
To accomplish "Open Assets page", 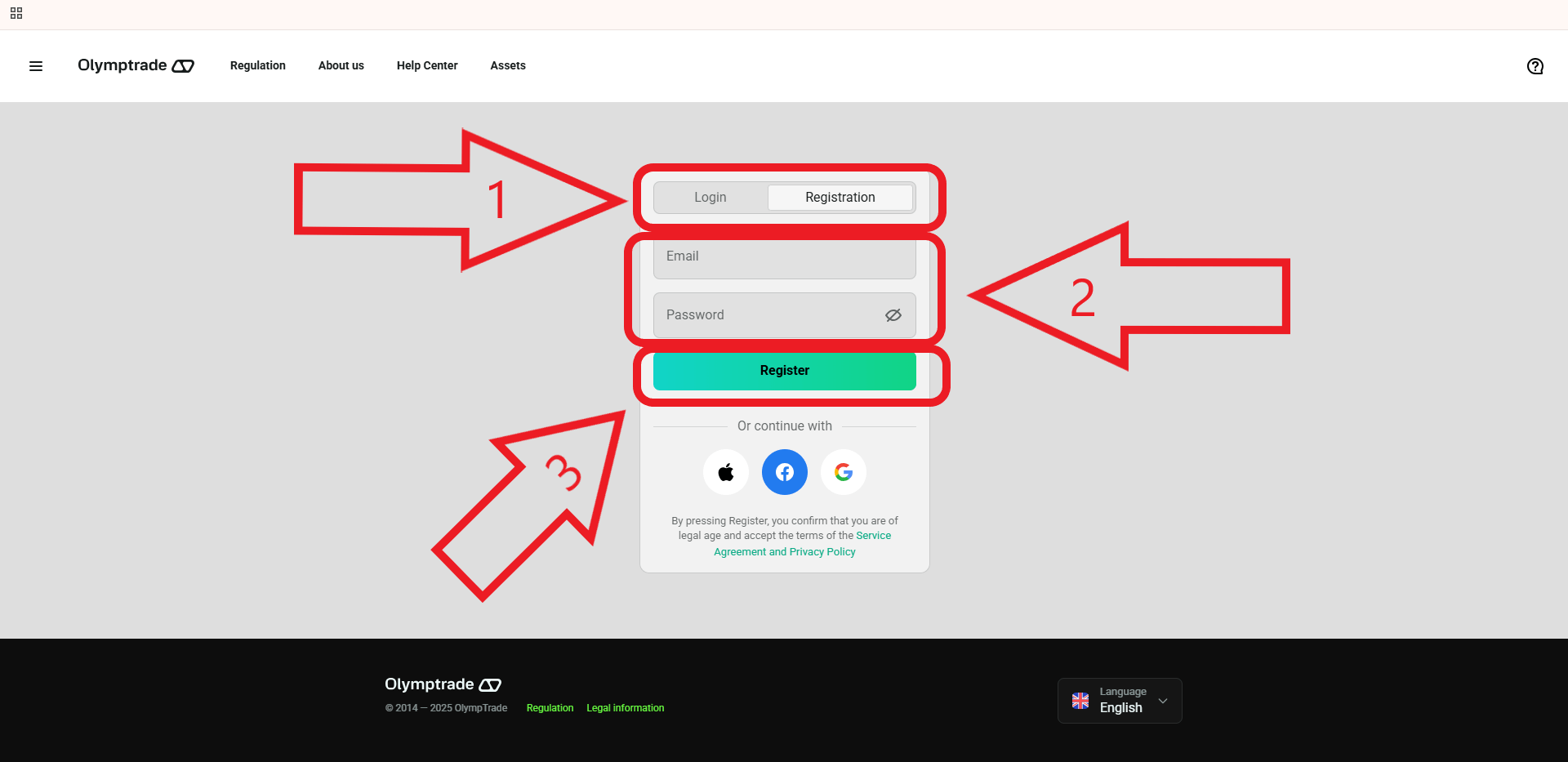I will (508, 65).
